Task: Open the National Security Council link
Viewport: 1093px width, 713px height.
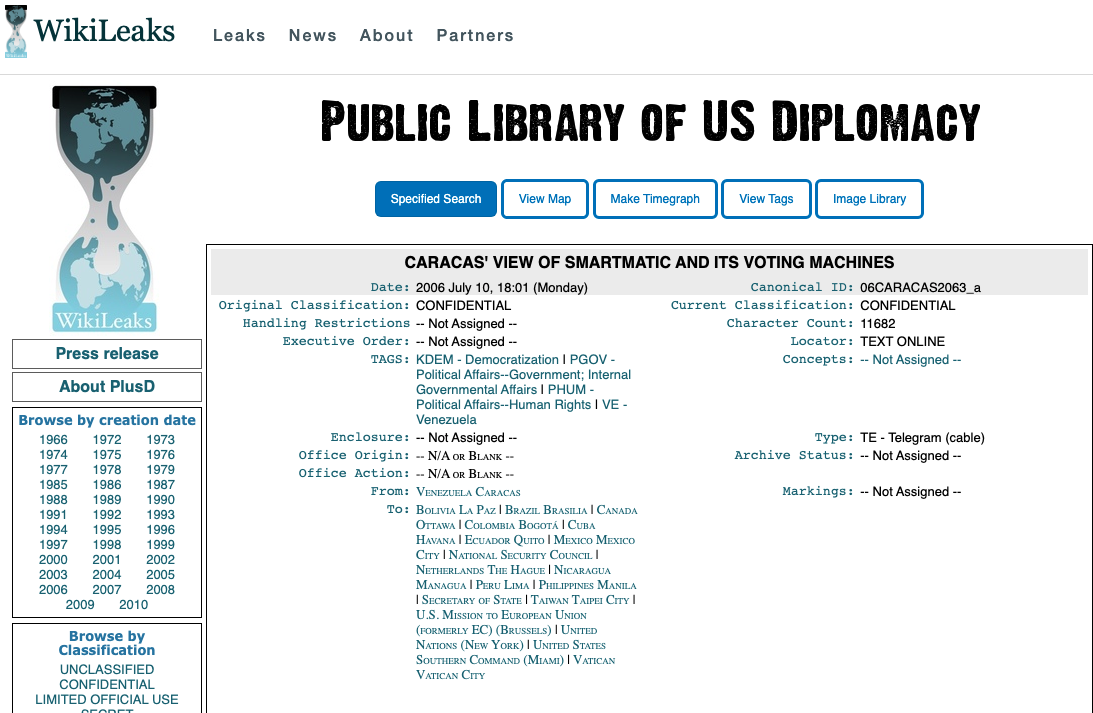Action: pyautogui.click(x=521, y=555)
